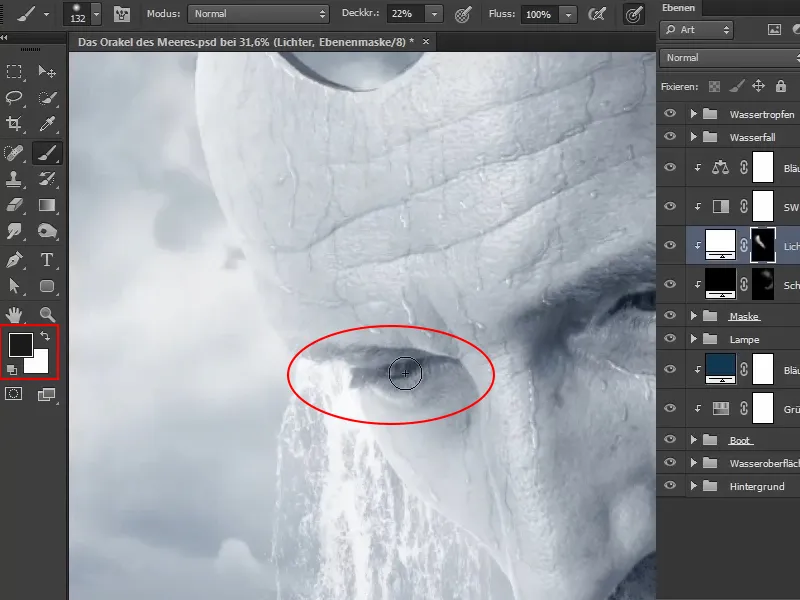Expand the Wassertropfen group
The image size is (800, 600).
coord(693,114)
